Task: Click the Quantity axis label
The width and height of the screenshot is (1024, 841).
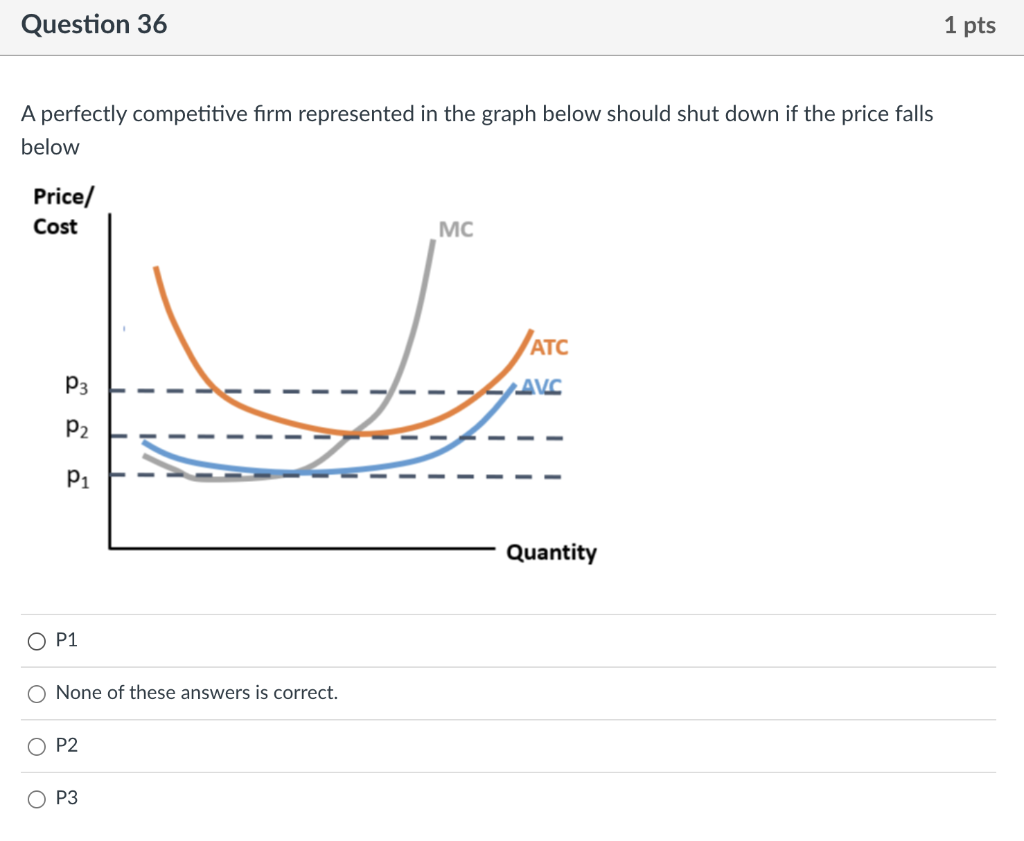Action: point(552,552)
